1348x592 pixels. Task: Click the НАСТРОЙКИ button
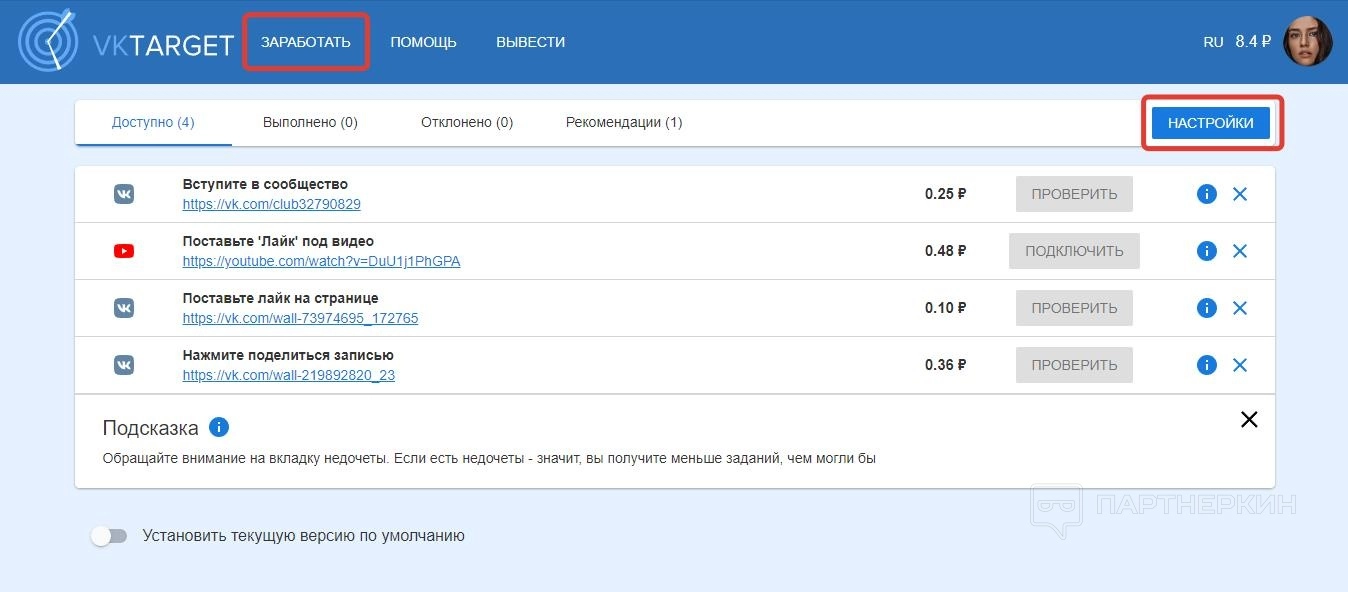click(x=1211, y=123)
